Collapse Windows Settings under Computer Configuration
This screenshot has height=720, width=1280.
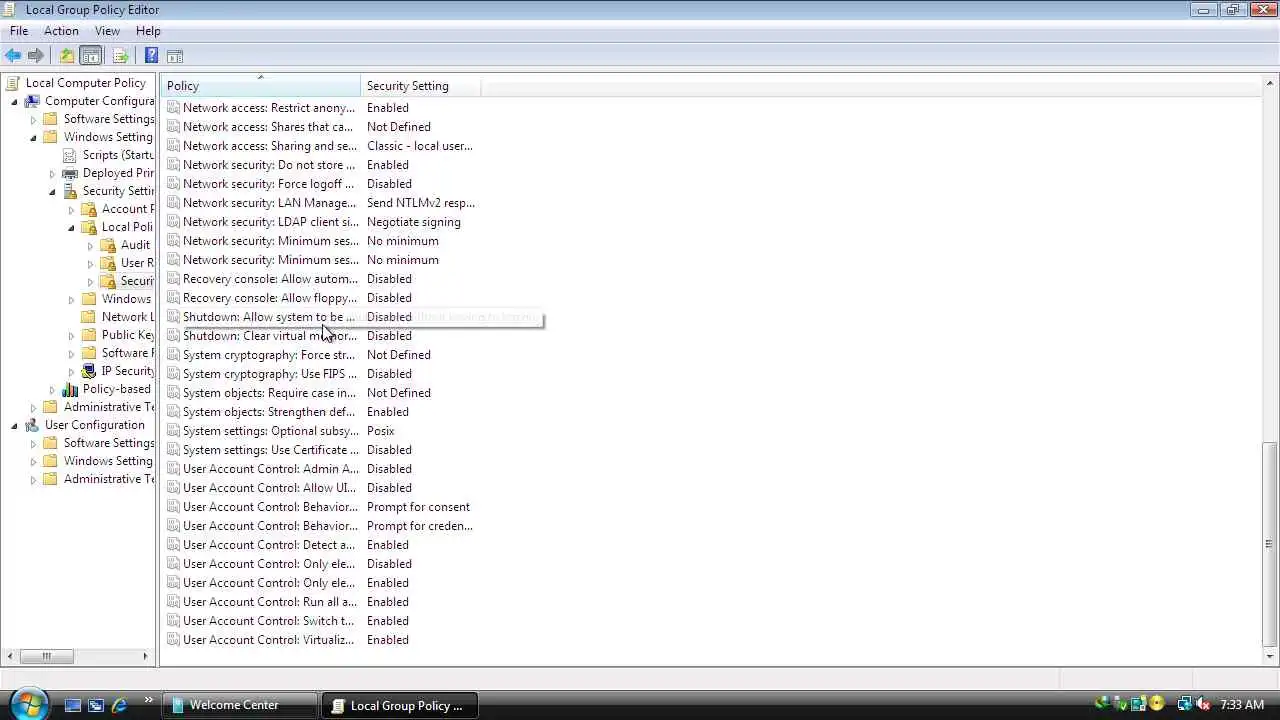point(33,137)
